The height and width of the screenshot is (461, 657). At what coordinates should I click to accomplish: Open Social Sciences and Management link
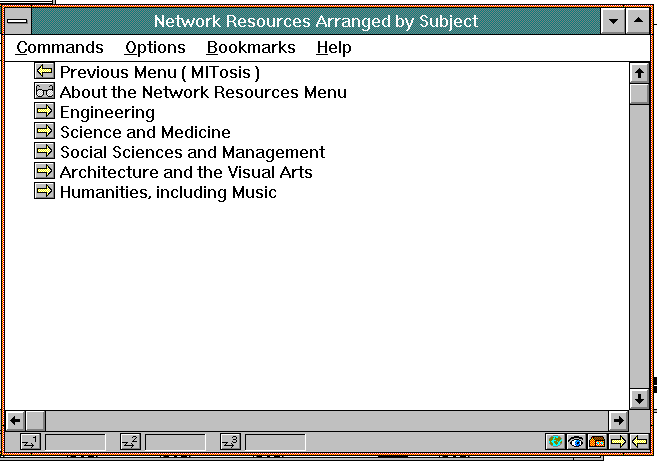(192, 152)
